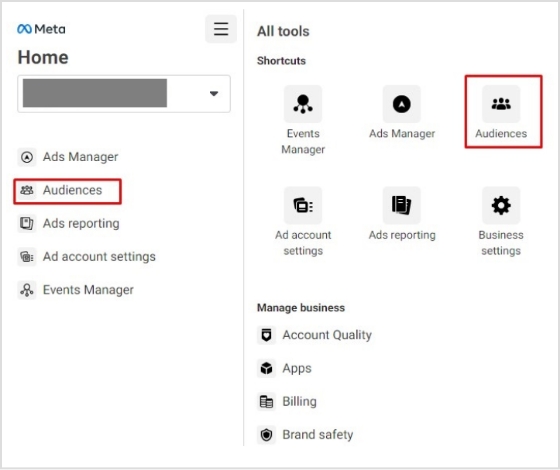Image resolution: width=560 pixels, height=470 pixels.
Task: Click the greyed account name field
Action: tap(95, 93)
